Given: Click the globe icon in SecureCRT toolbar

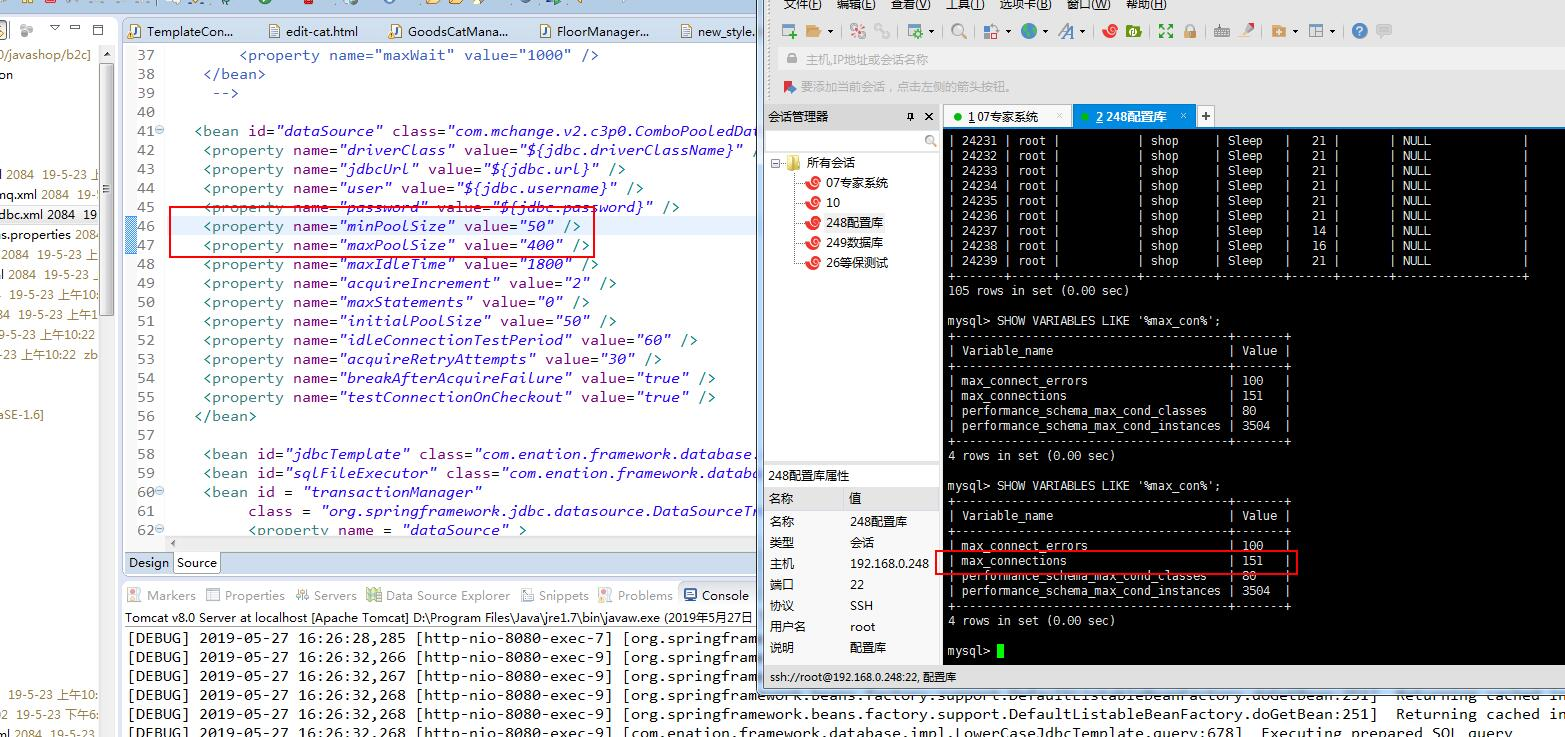Looking at the screenshot, I should [1029, 31].
